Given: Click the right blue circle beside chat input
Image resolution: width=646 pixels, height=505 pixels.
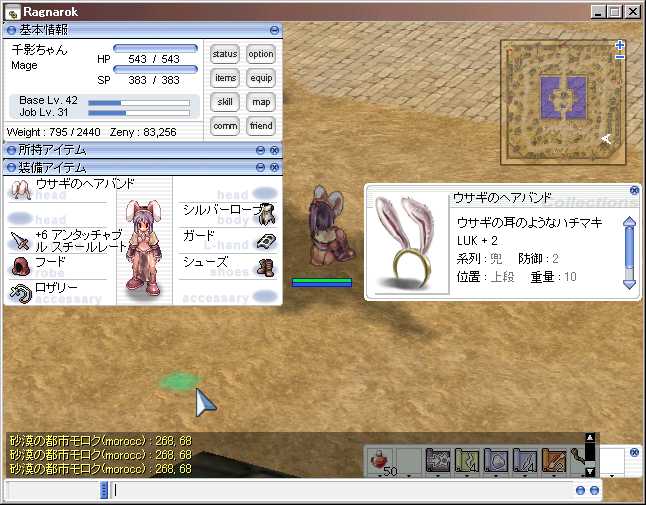Looking at the screenshot, I should coord(595,490).
